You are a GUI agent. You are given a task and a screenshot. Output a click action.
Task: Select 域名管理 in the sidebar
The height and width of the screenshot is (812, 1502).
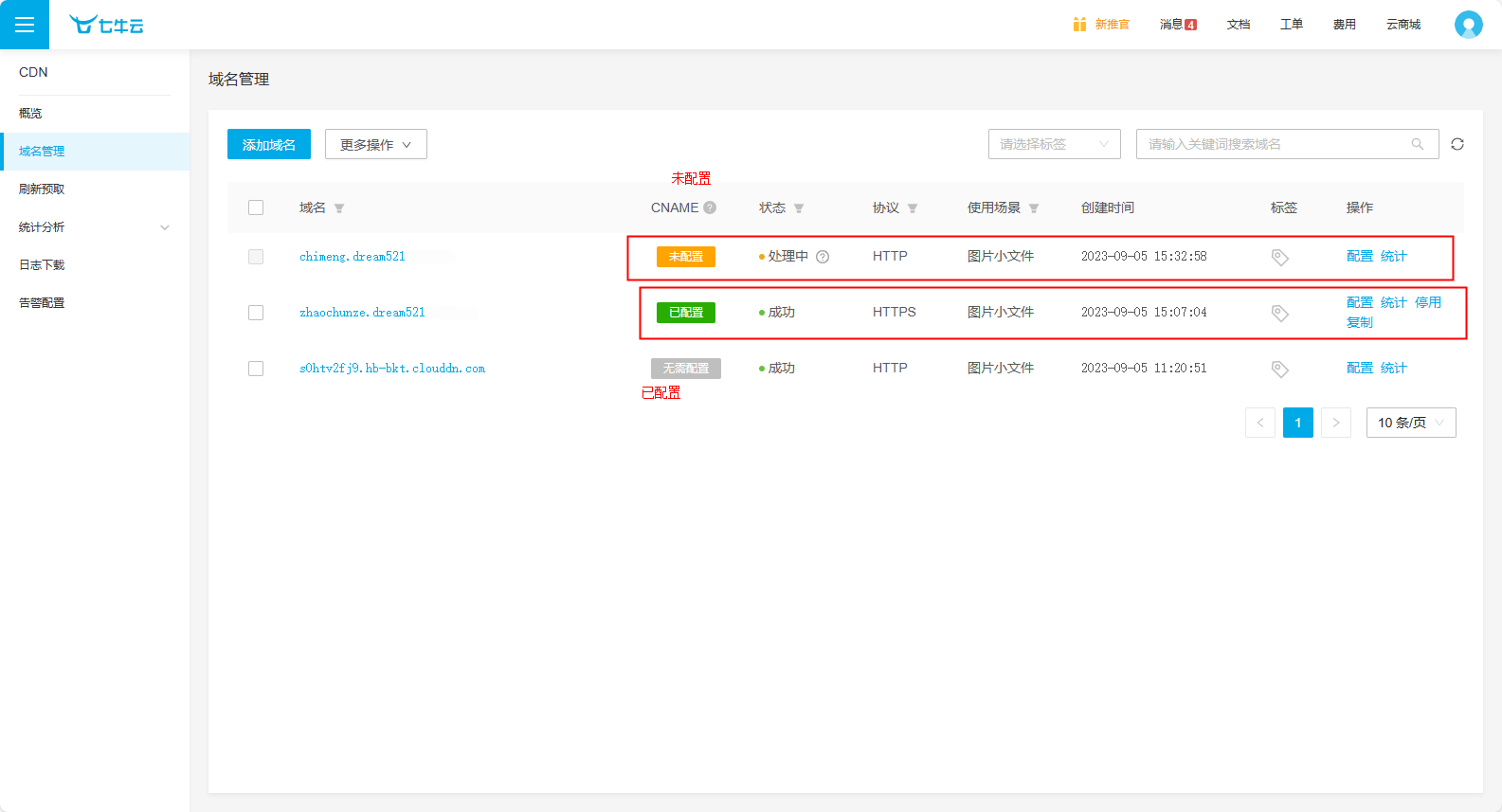coord(95,152)
